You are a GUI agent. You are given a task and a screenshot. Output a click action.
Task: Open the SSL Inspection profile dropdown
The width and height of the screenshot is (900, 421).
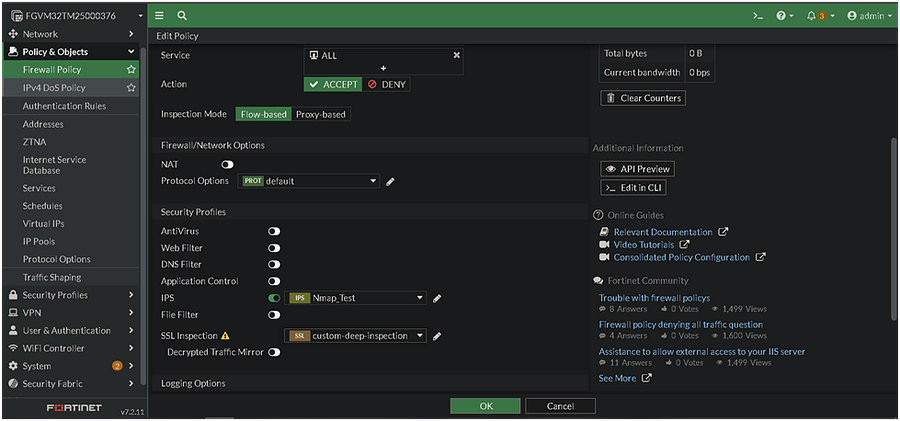[355, 336]
